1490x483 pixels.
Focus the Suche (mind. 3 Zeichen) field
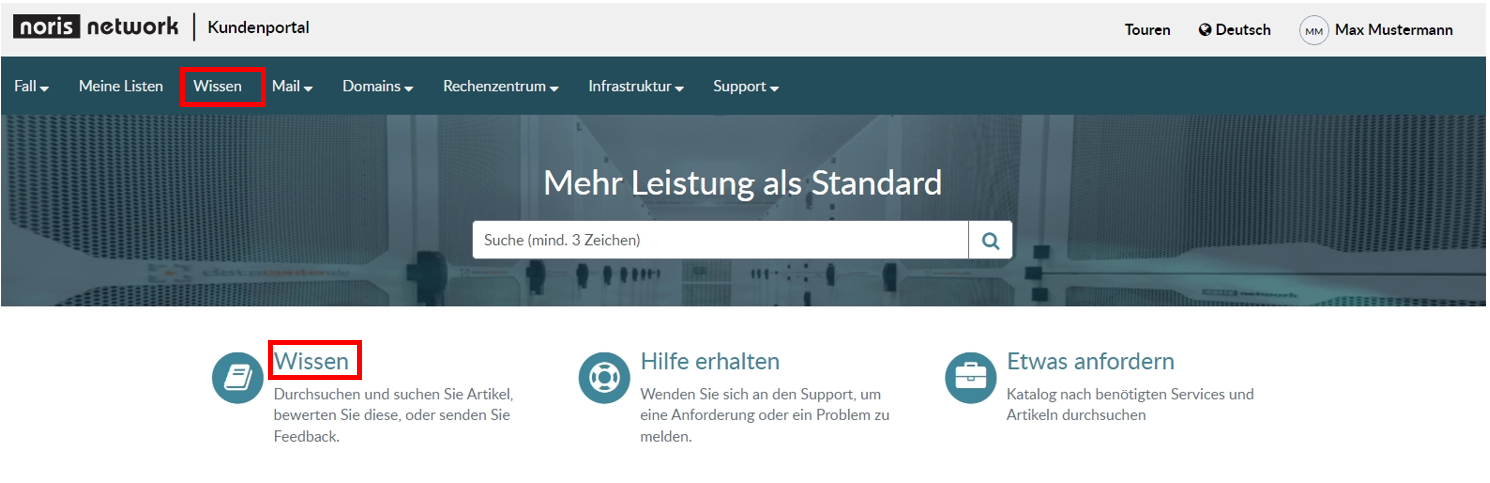pos(720,240)
